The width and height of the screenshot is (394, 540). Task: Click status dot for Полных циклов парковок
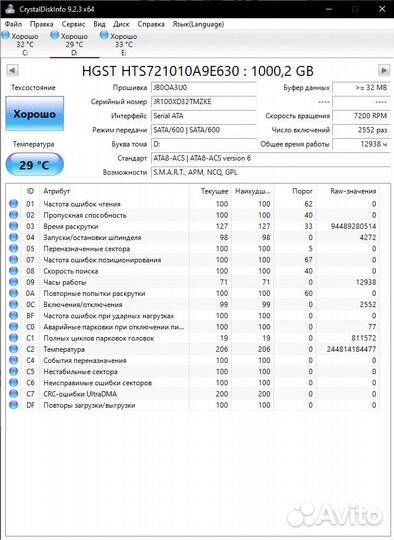[x=13, y=338]
